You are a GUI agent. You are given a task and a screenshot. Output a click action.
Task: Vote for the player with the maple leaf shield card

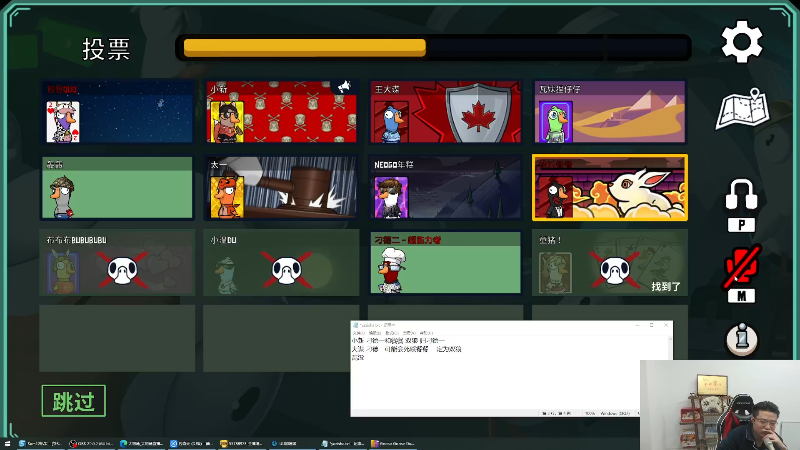(x=446, y=112)
